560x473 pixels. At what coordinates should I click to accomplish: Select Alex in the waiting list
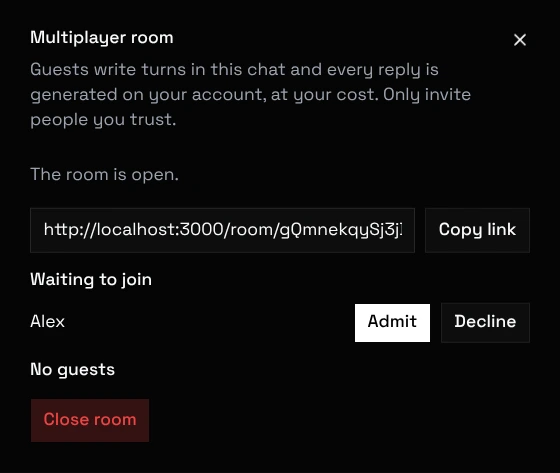48,321
